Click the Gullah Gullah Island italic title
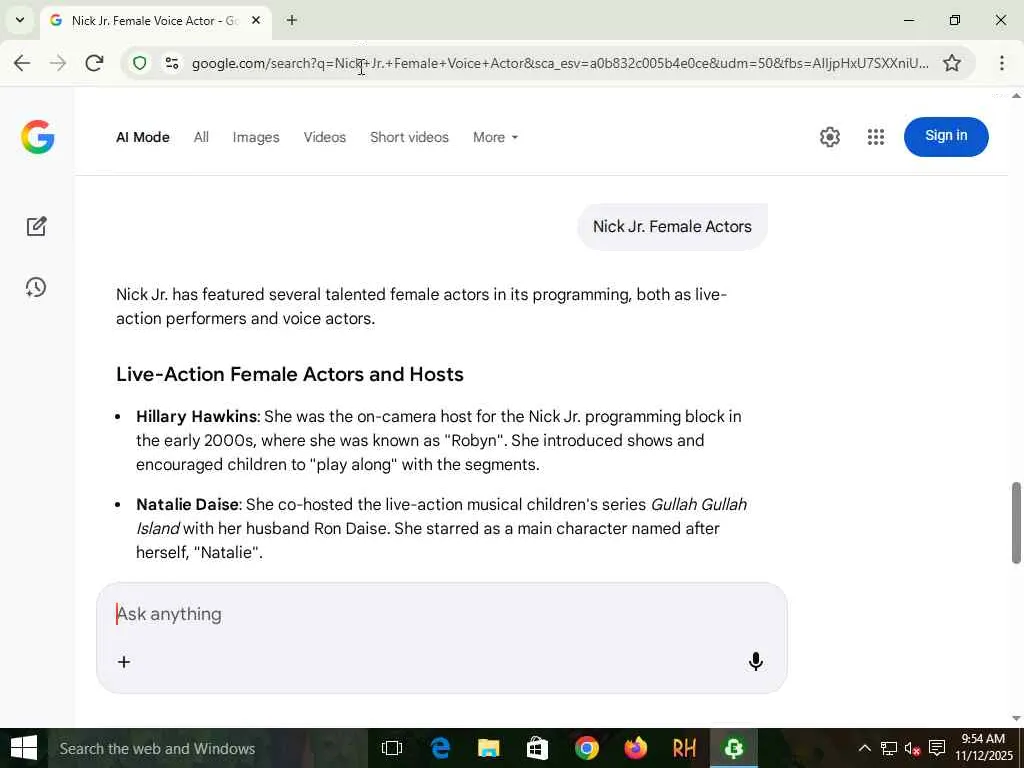1024x768 pixels. tap(441, 517)
